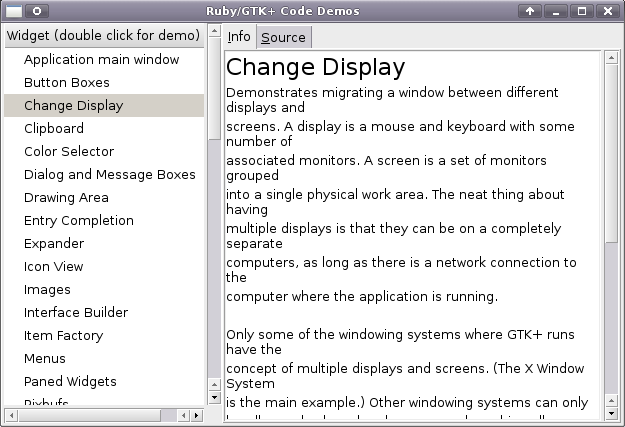Choose the Clipboard demo entry

coord(54,128)
